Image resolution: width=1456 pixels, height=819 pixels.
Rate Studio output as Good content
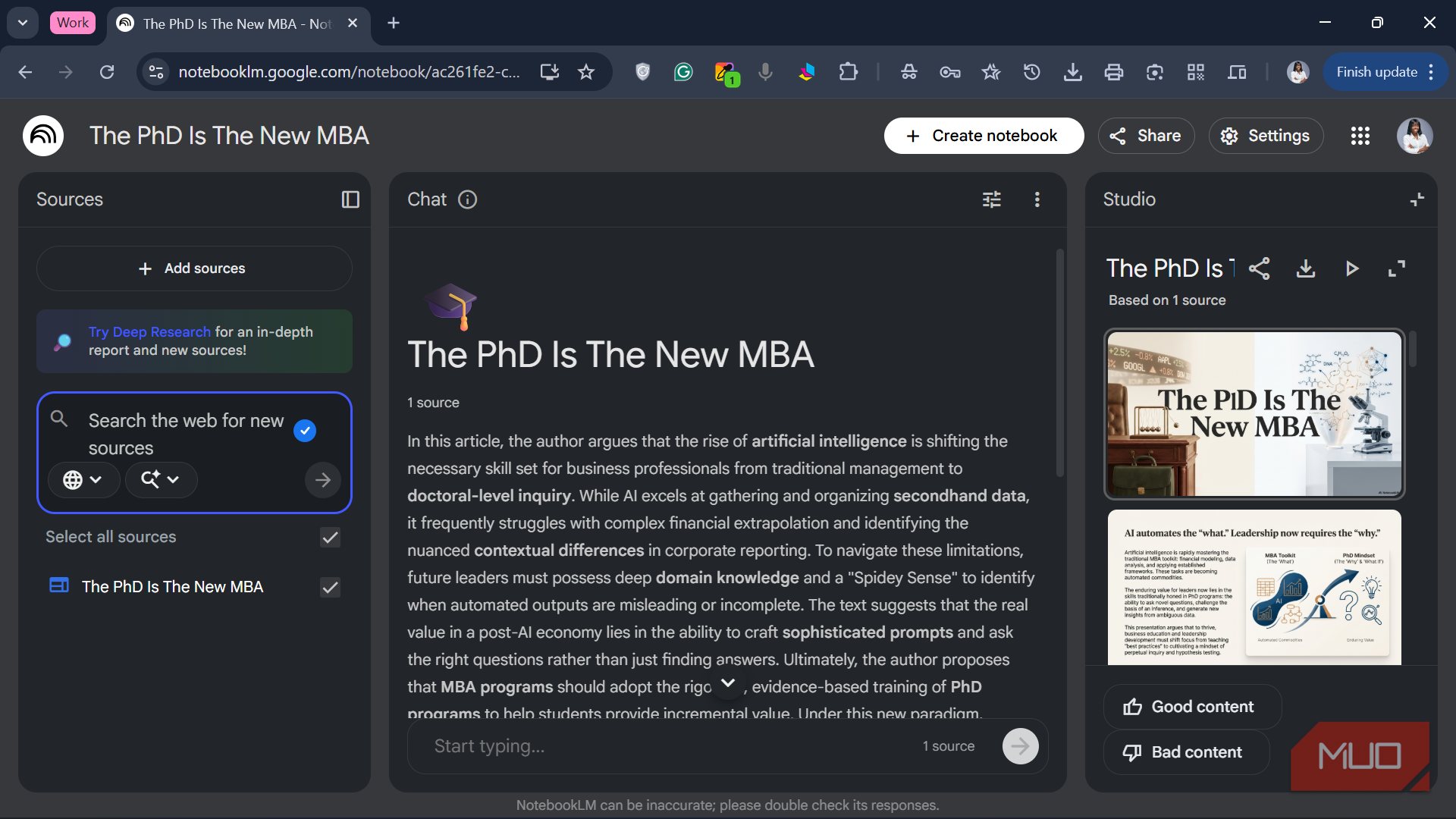(x=1191, y=707)
